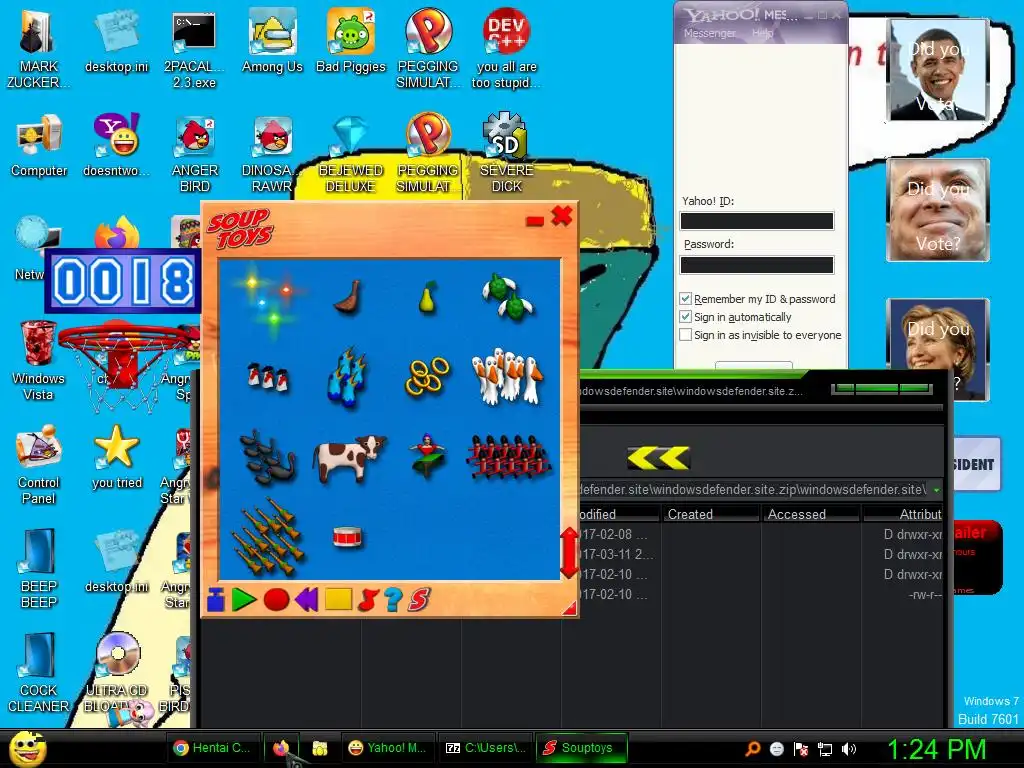Viewport: 1024px width, 768px height.
Task: Click the yellow stop square in Souptoys
Action: [338, 599]
